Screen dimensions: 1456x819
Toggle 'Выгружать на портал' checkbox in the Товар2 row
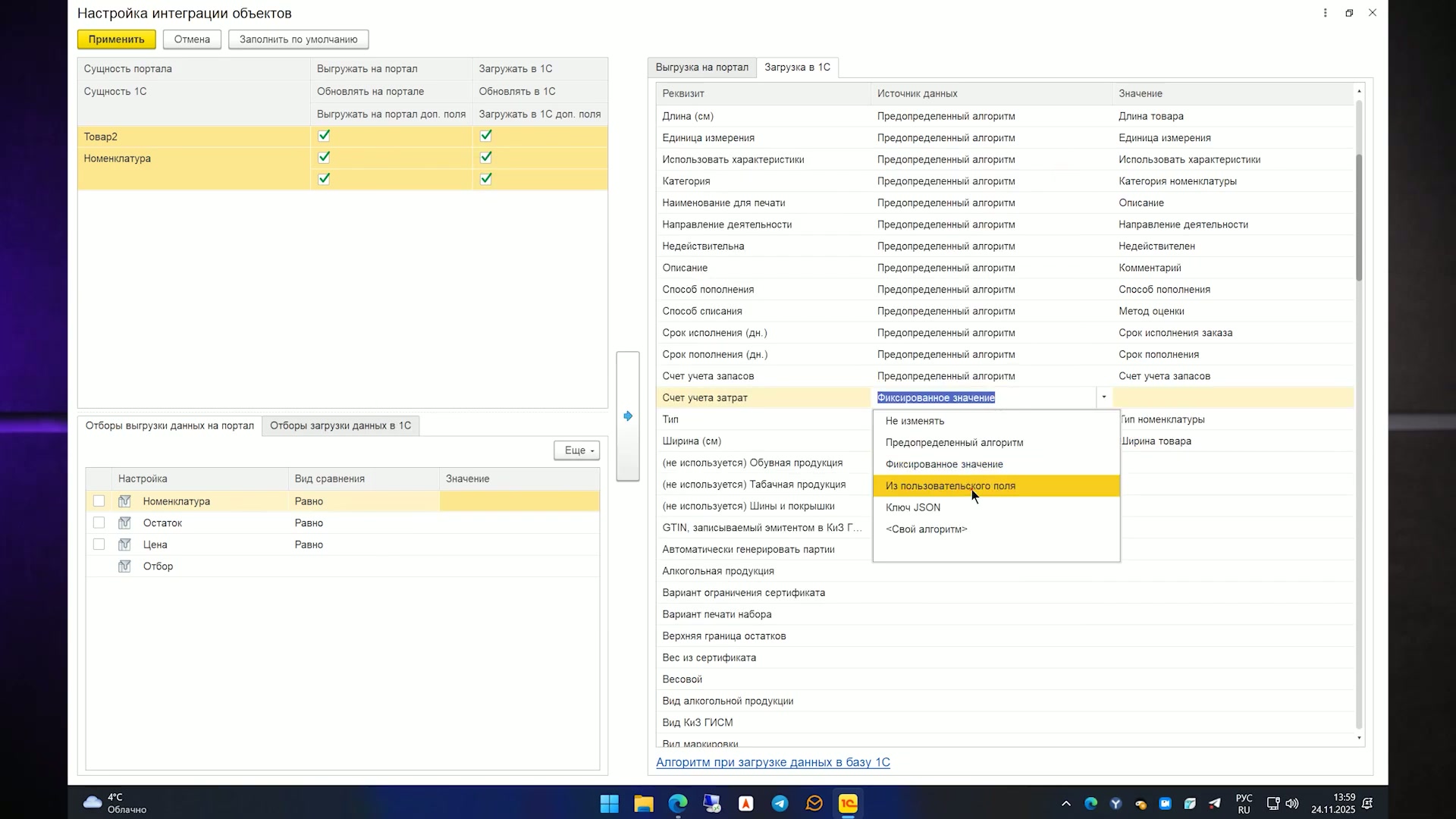pos(324,136)
